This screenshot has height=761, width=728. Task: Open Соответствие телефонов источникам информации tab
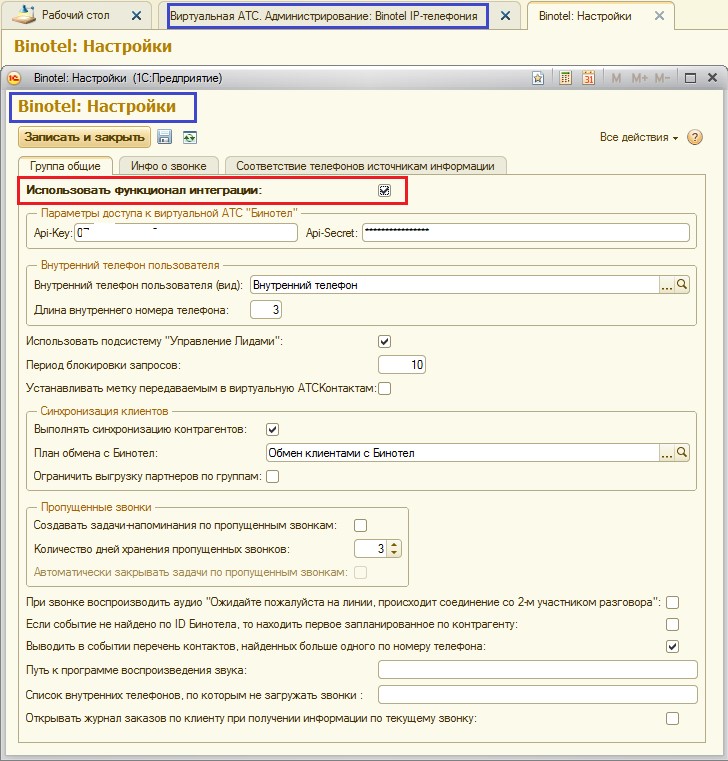click(x=365, y=166)
